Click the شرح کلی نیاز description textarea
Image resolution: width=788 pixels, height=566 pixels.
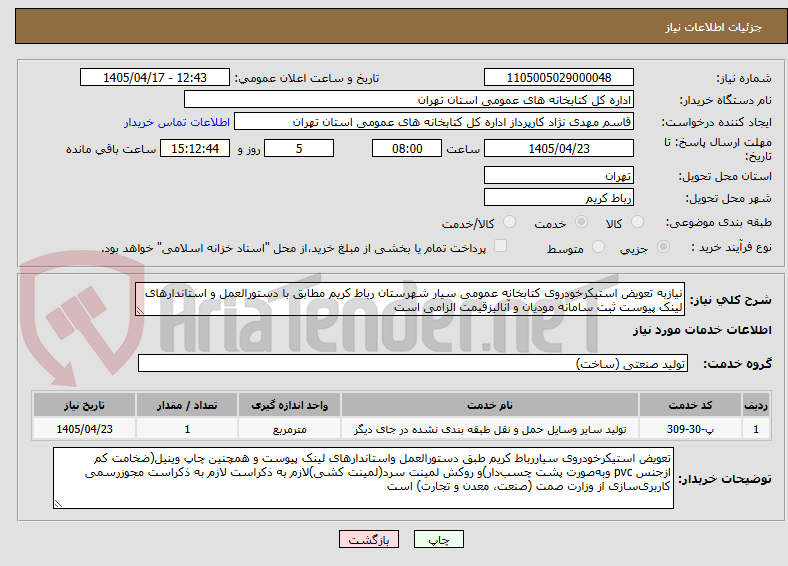(410, 300)
